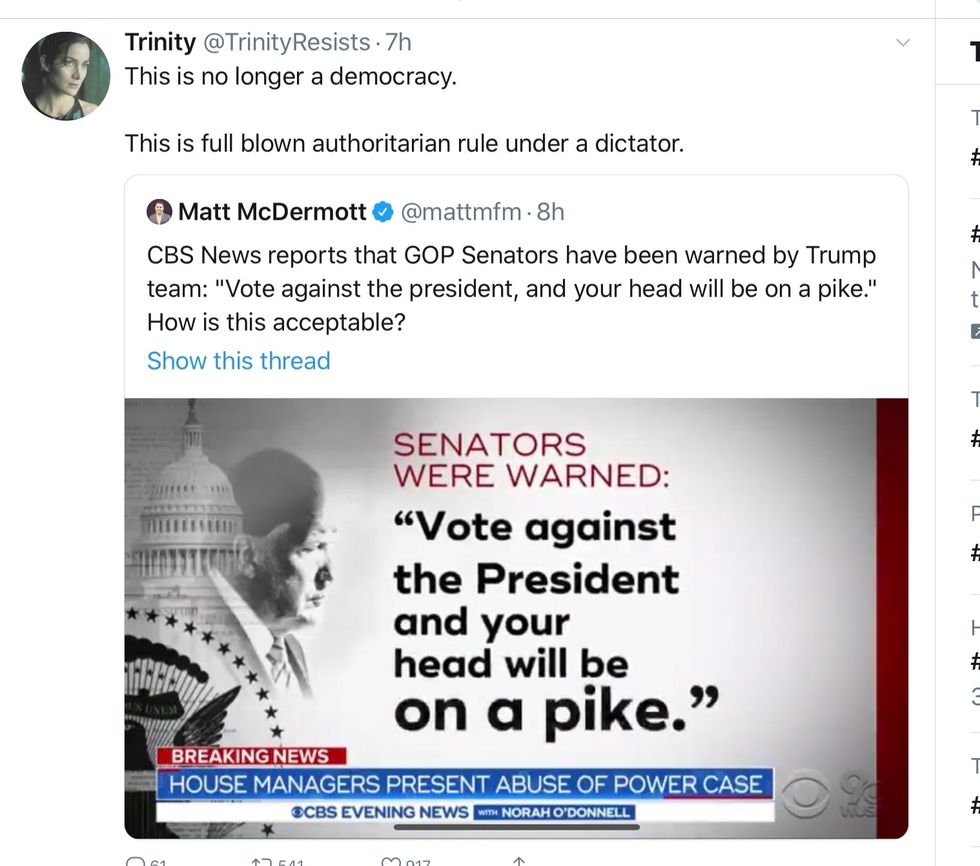The height and width of the screenshot is (866, 980).
Task: Click the @mattmfm handle
Action: click(x=461, y=212)
